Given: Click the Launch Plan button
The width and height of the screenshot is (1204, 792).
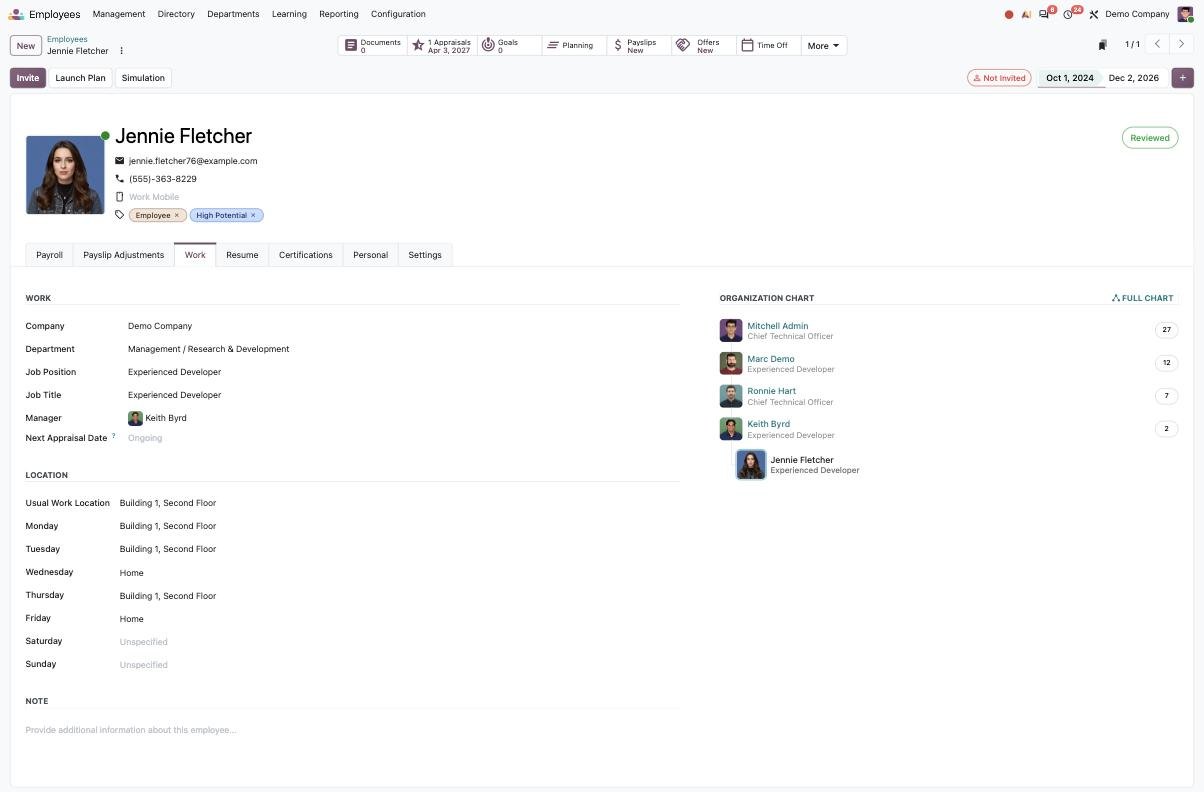Looking at the screenshot, I should pos(80,78).
